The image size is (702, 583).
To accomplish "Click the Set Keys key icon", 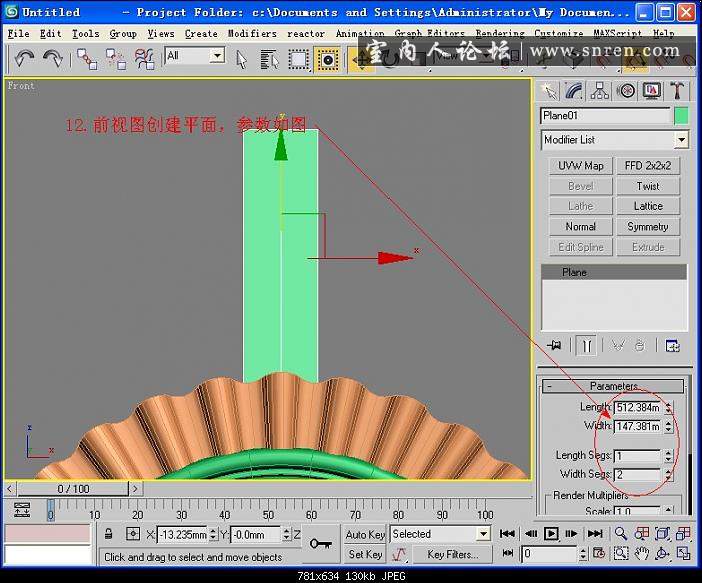I will pyautogui.click(x=321, y=544).
